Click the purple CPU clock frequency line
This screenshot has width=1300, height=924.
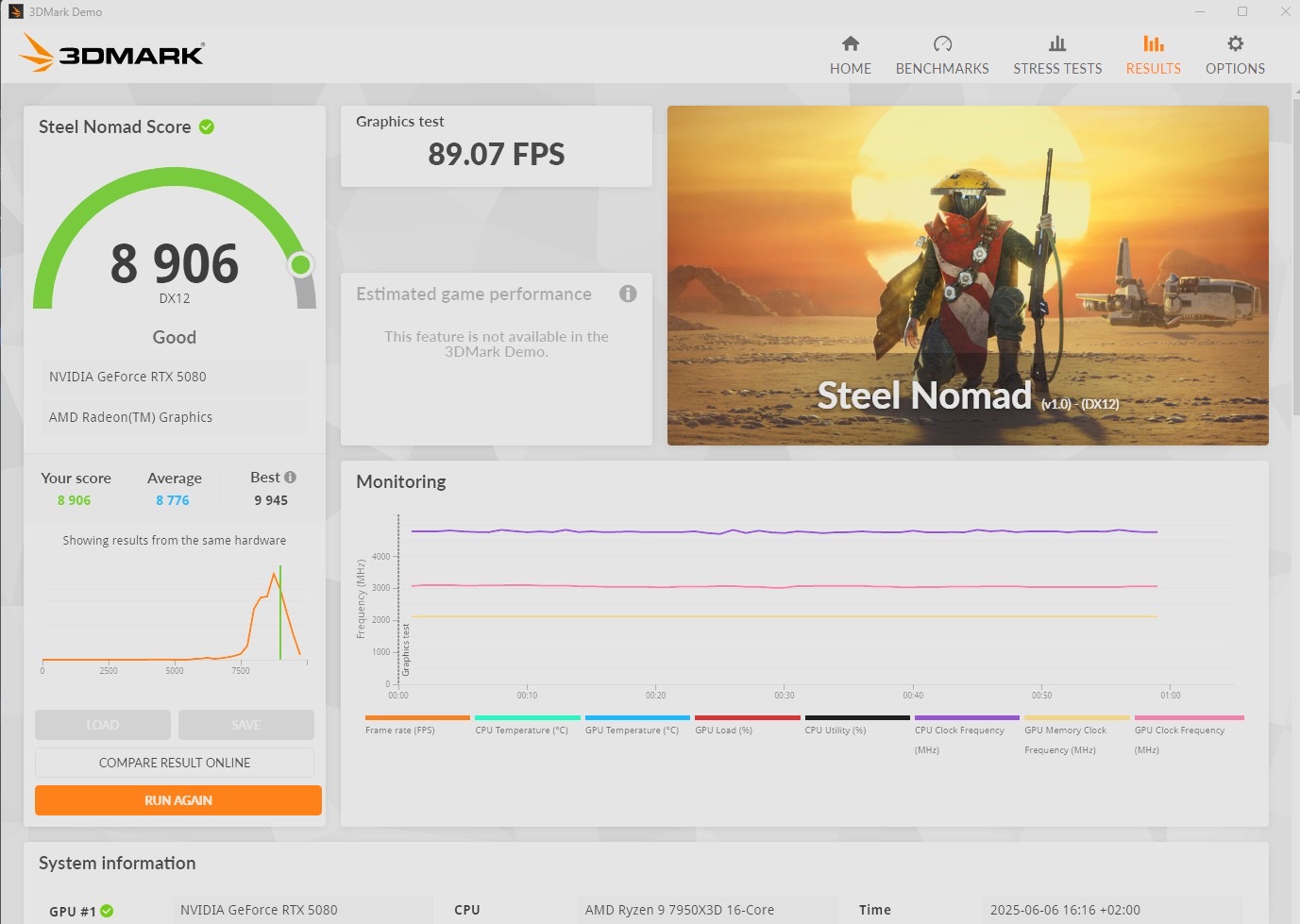coord(784,531)
